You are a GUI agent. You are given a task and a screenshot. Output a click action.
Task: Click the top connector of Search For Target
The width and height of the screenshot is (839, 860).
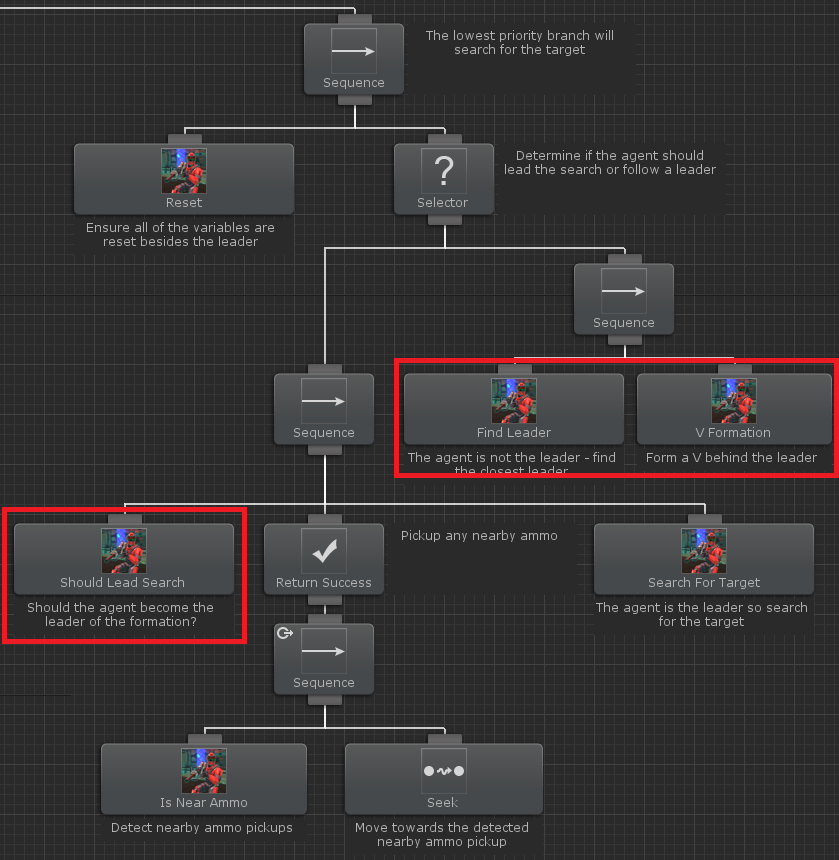pos(705,519)
